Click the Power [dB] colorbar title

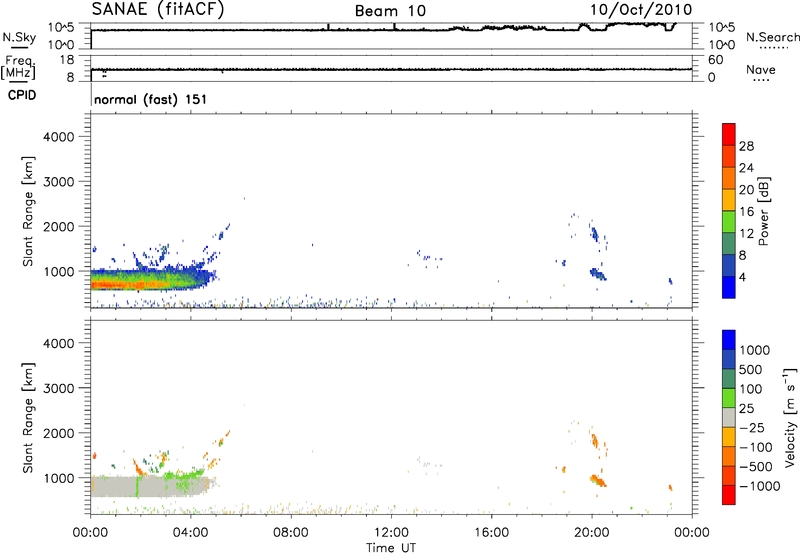click(x=763, y=211)
